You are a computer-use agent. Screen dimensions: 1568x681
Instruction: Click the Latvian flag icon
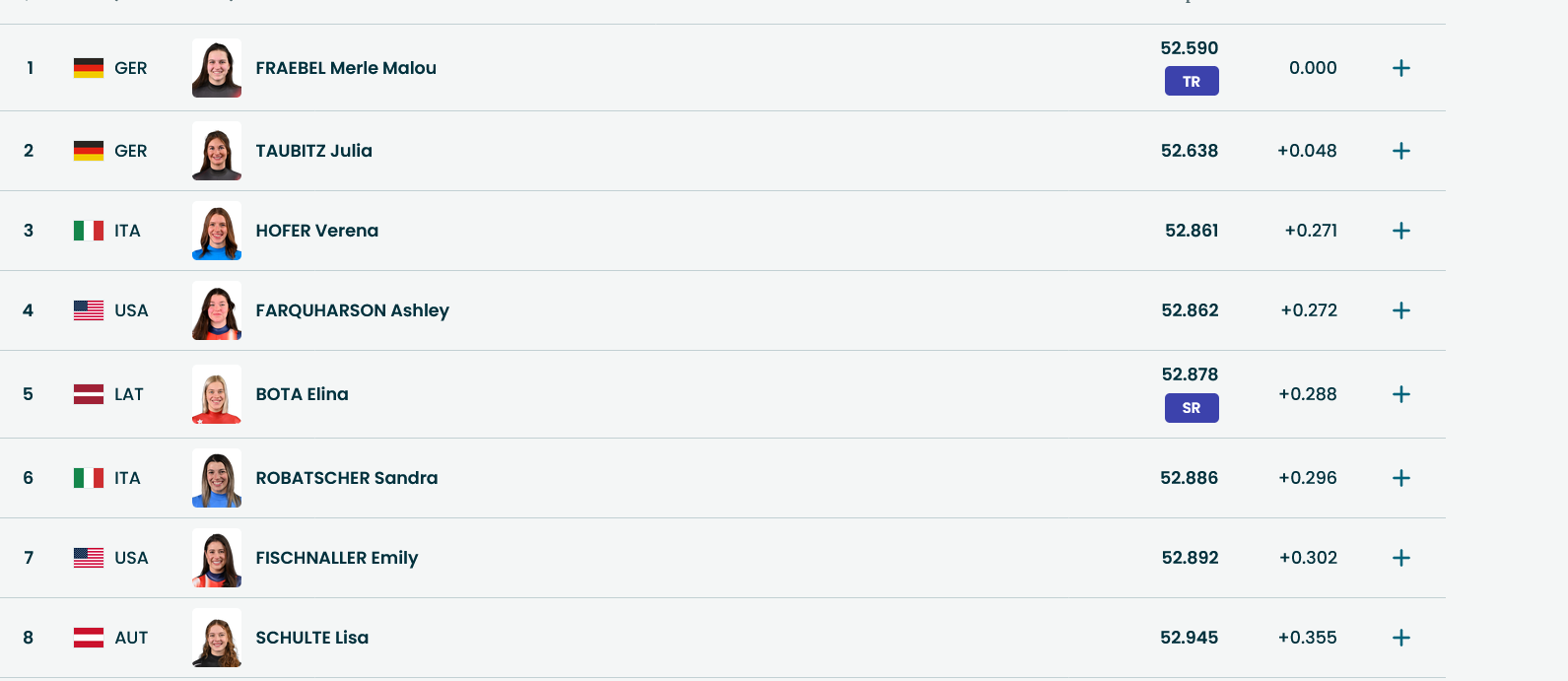coord(89,394)
